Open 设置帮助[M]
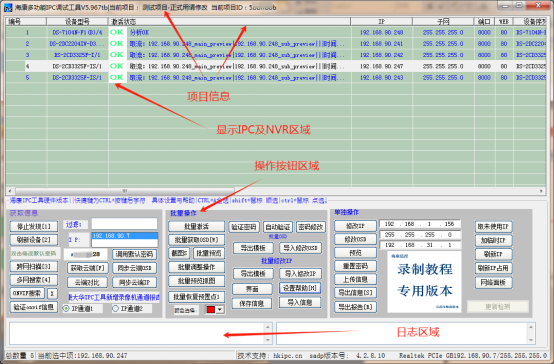This screenshot has width=554, height=364. (x=300, y=288)
